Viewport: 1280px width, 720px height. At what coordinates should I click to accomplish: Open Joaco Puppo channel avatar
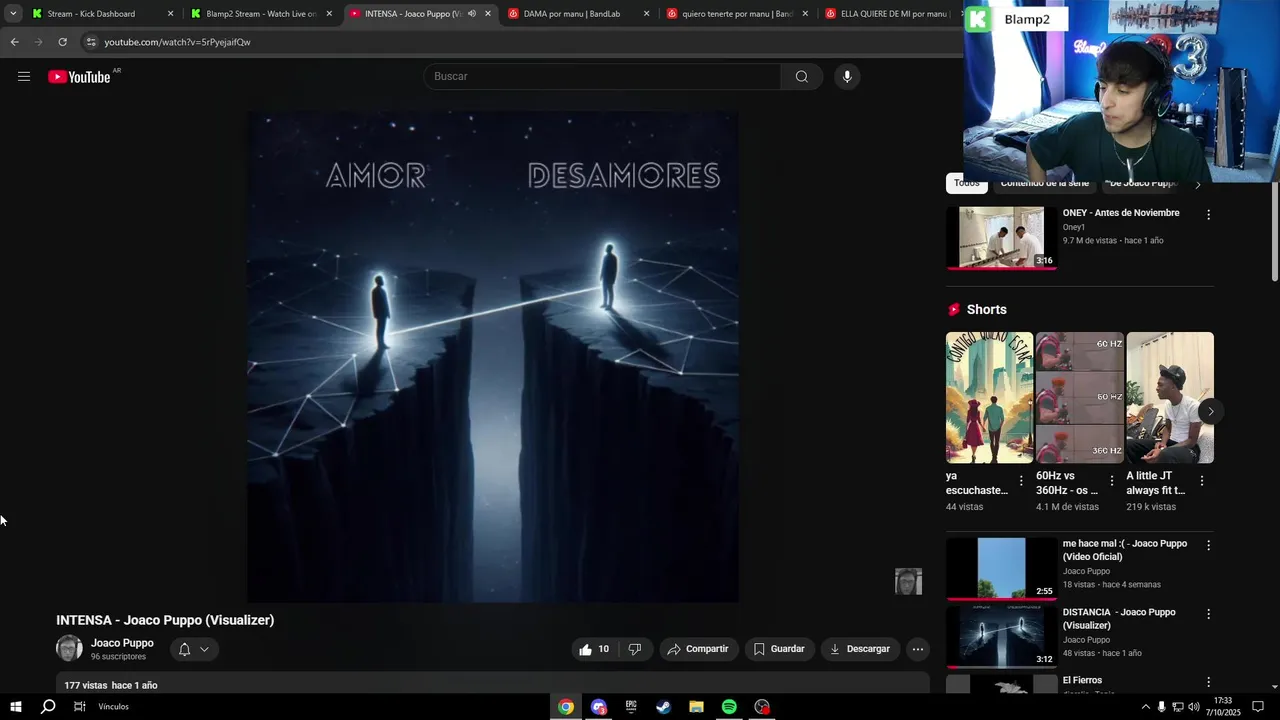pyautogui.click(x=69, y=649)
